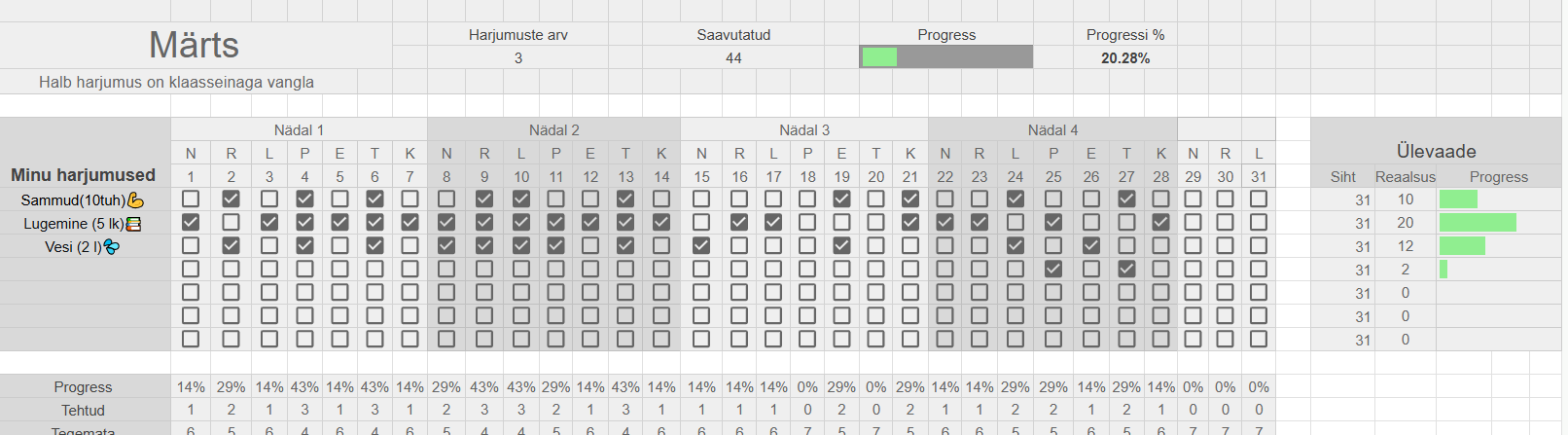
Task: Uncheck the Vesi checkbox for day 2
Action: (231, 245)
